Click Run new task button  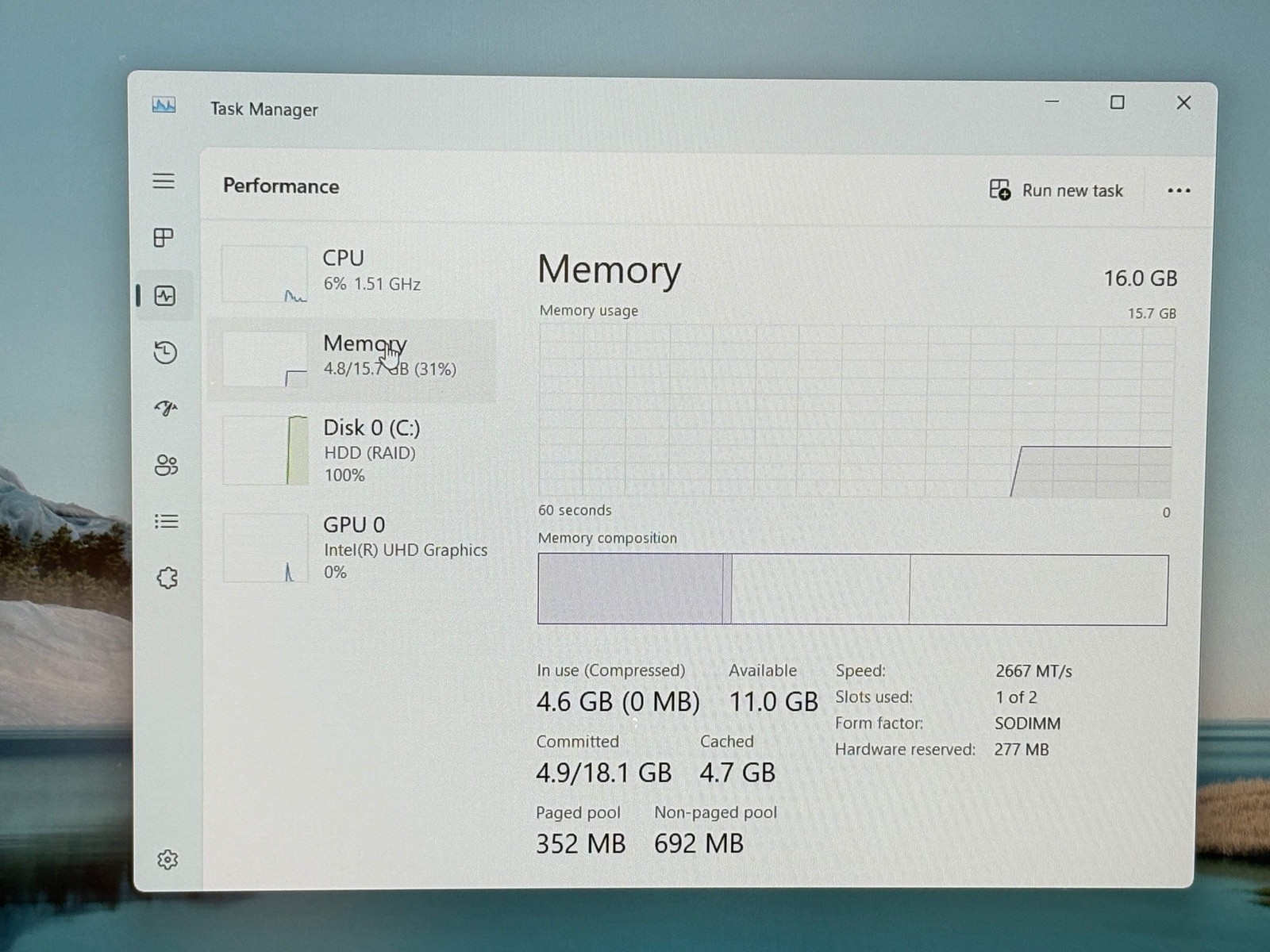1056,190
